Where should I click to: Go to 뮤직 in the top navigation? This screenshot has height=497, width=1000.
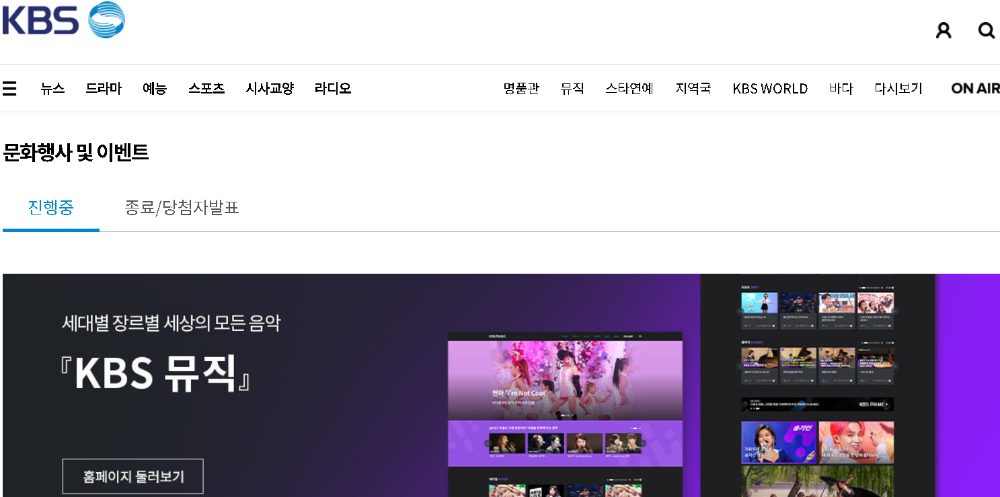[572, 89]
